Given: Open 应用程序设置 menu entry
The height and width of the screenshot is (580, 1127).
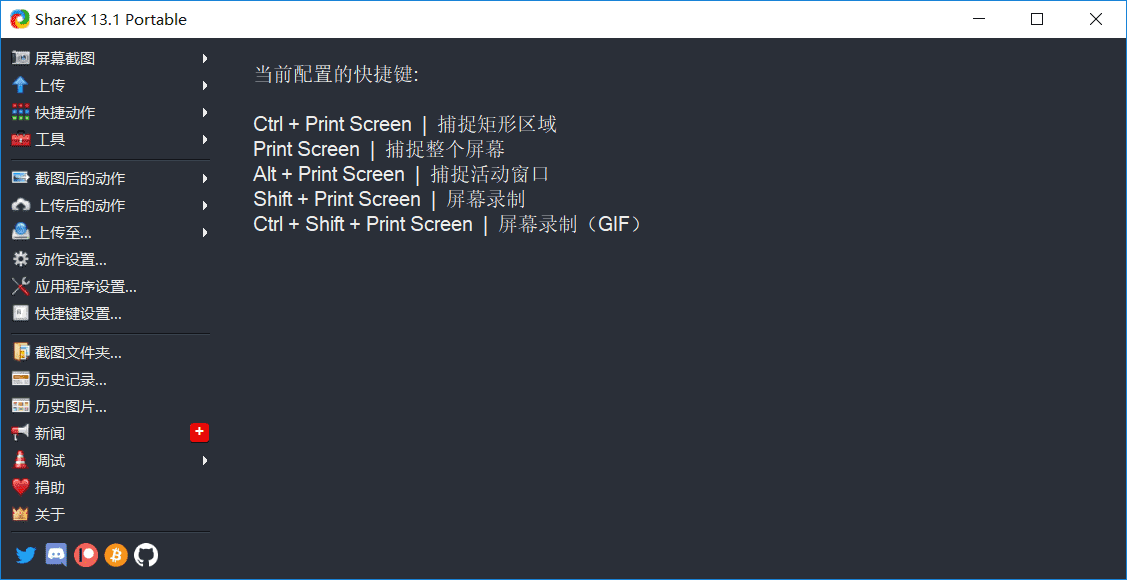Looking at the screenshot, I should [84, 286].
